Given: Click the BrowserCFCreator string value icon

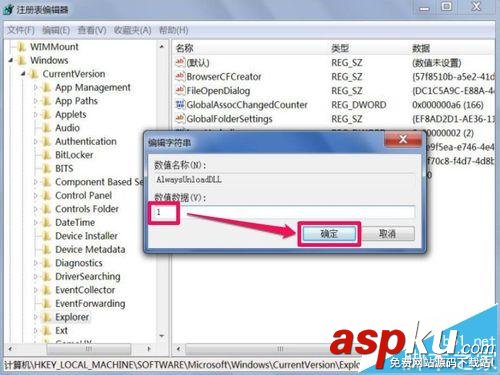Looking at the screenshot, I should click(x=180, y=76).
